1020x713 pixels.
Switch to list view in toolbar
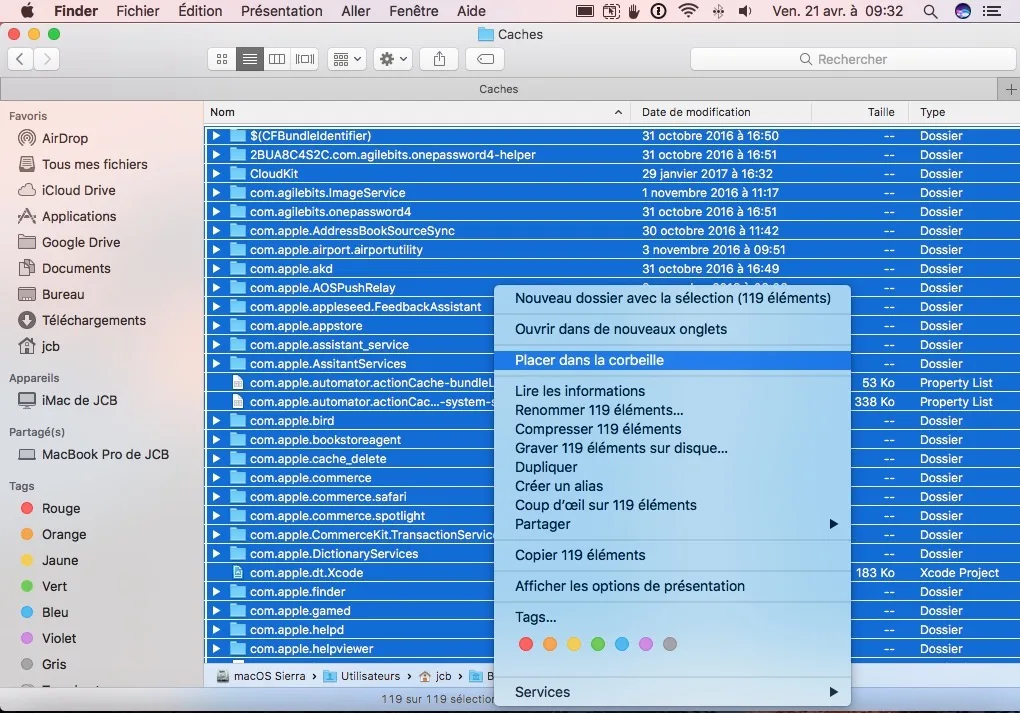click(250, 59)
